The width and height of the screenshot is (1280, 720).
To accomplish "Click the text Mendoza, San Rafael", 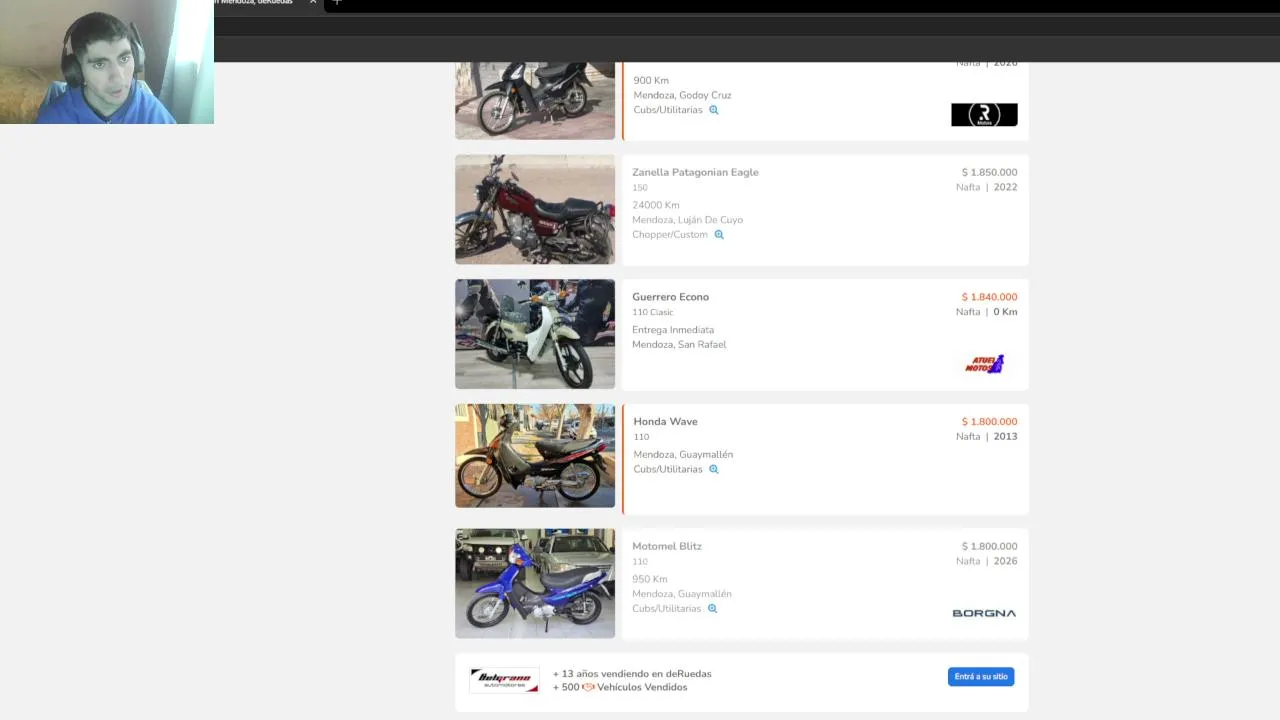I will (x=679, y=344).
